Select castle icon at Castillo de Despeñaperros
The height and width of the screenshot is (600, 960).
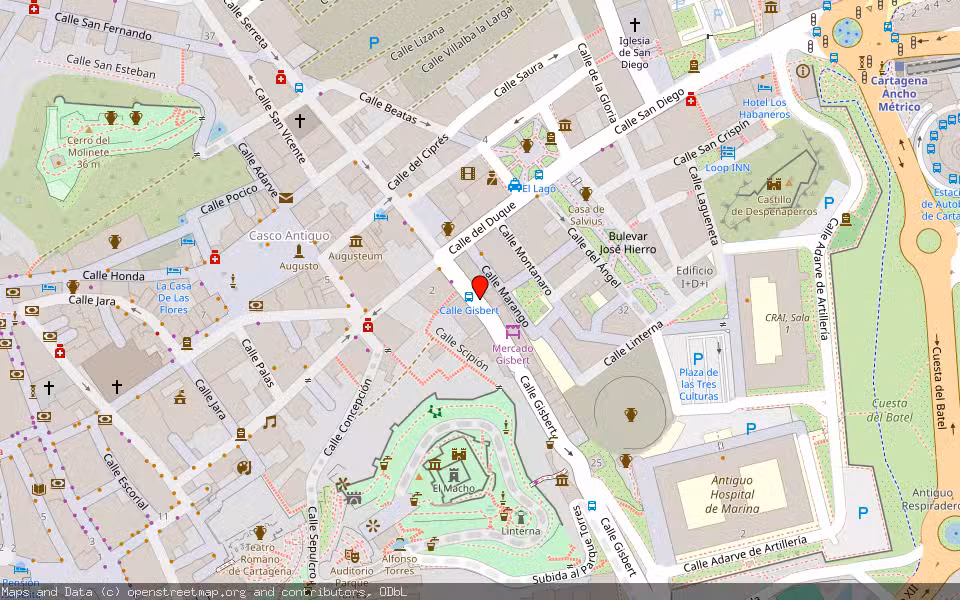774,182
